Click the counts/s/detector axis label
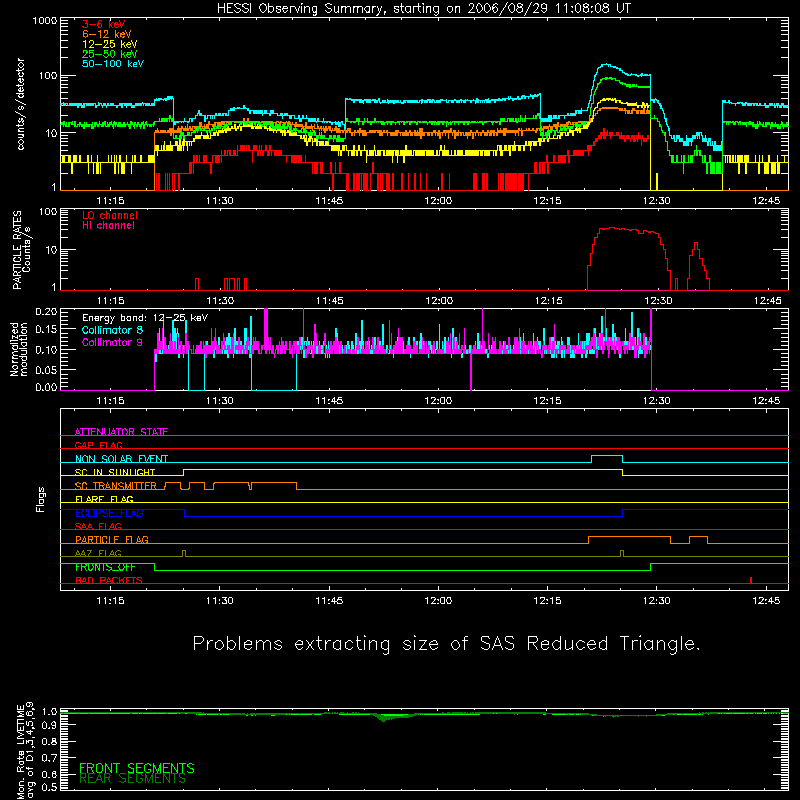This screenshot has height=800, width=800. coord(20,104)
